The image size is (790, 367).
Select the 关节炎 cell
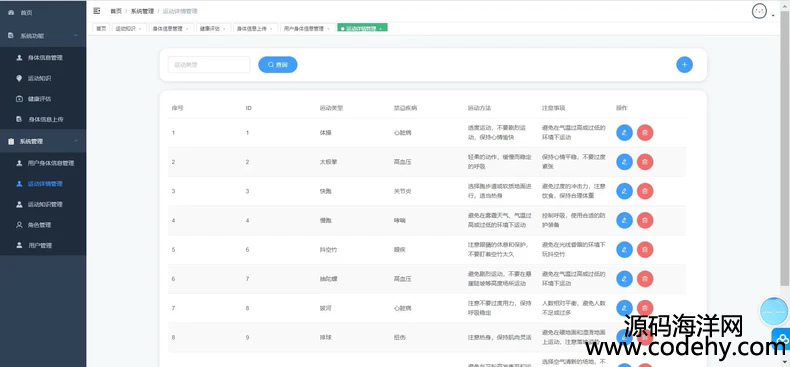pyautogui.click(x=402, y=192)
